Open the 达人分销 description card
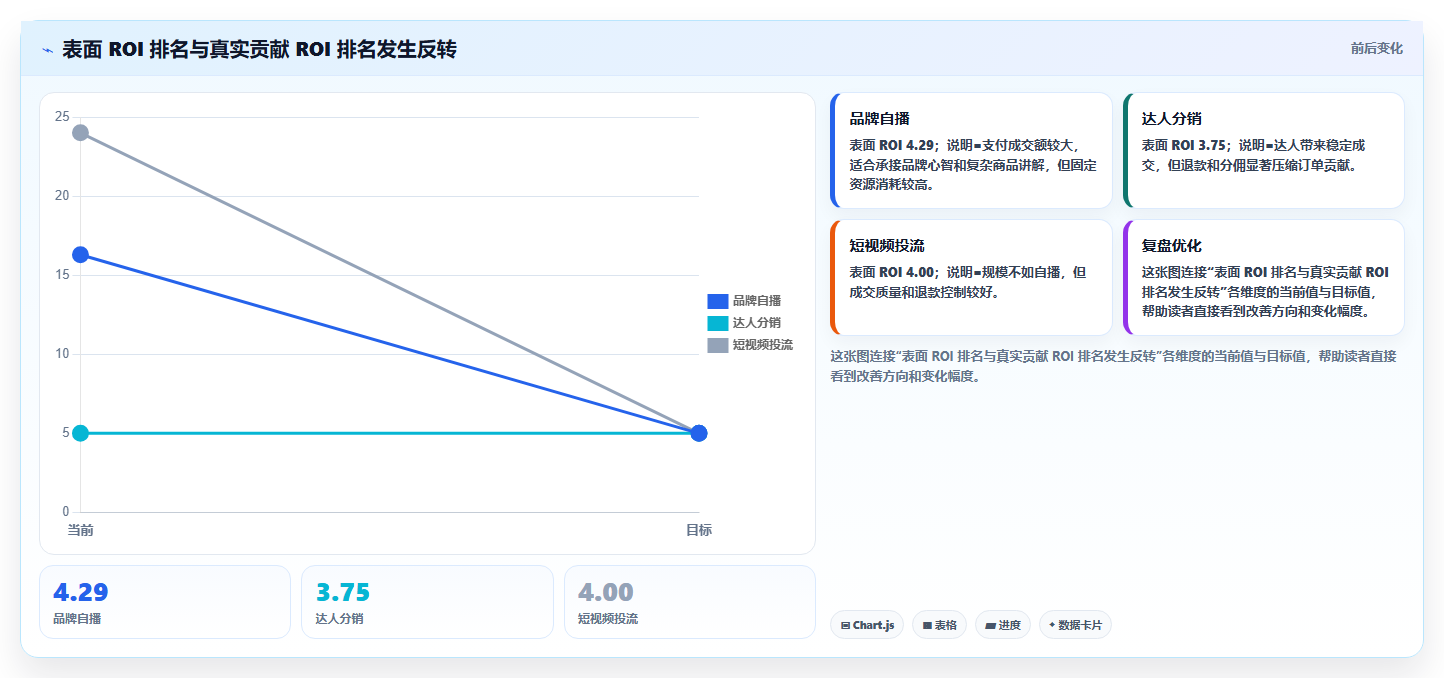Screen dimensions: 1444x678 tap(1263, 150)
